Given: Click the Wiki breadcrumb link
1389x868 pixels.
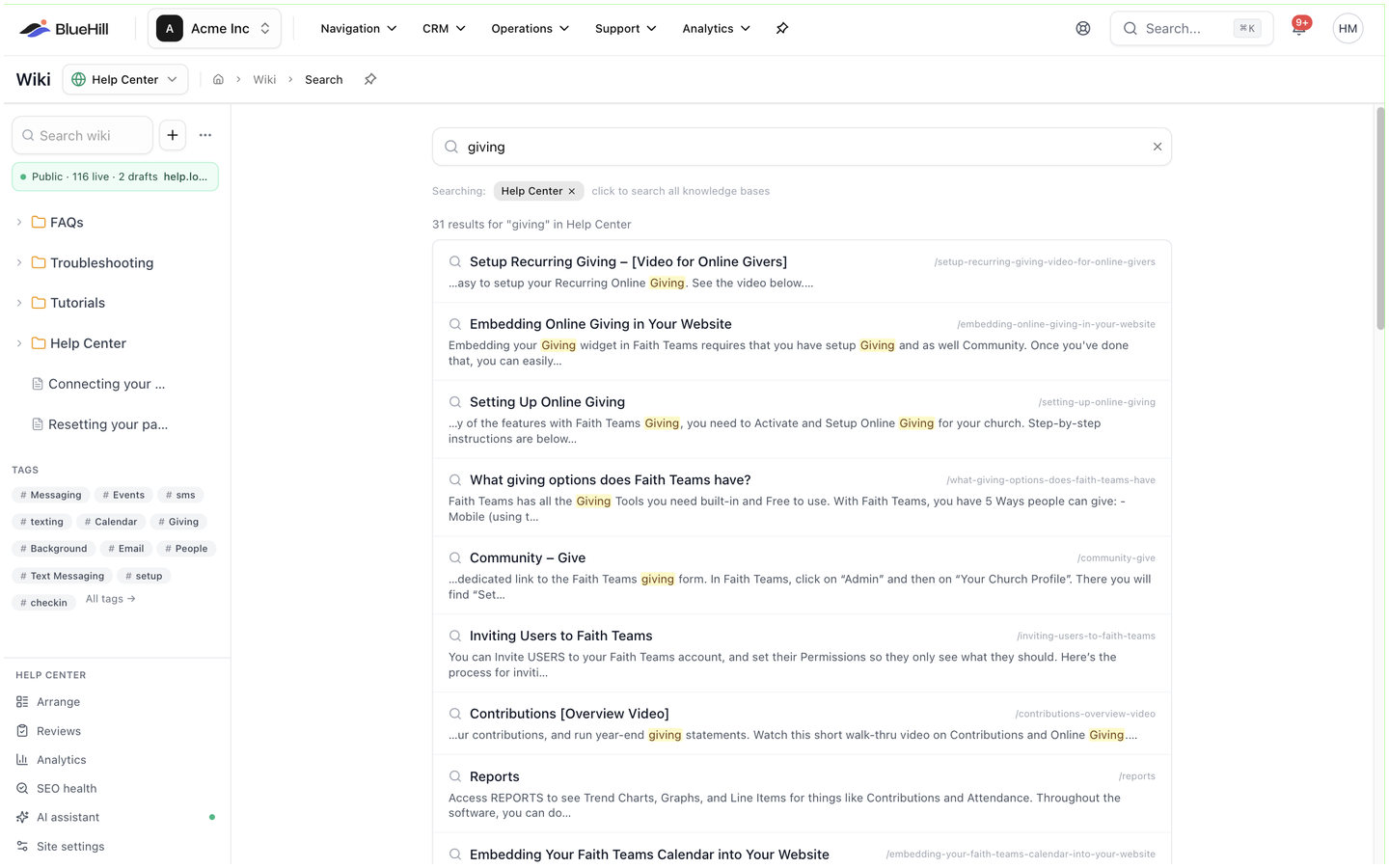Looking at the screenshot, I should point(264,79).
